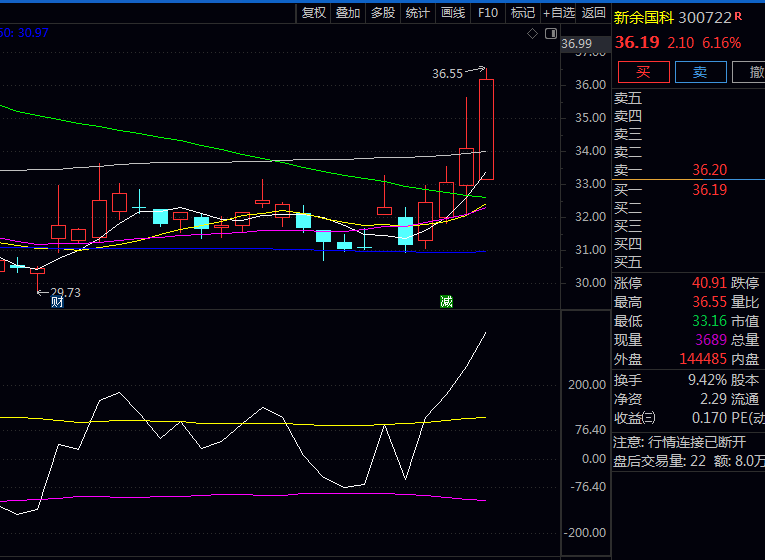The height and width of the screenshot is (560, 765).
Task: Select the 画线 drawing tool
Action: pos(453,13)
